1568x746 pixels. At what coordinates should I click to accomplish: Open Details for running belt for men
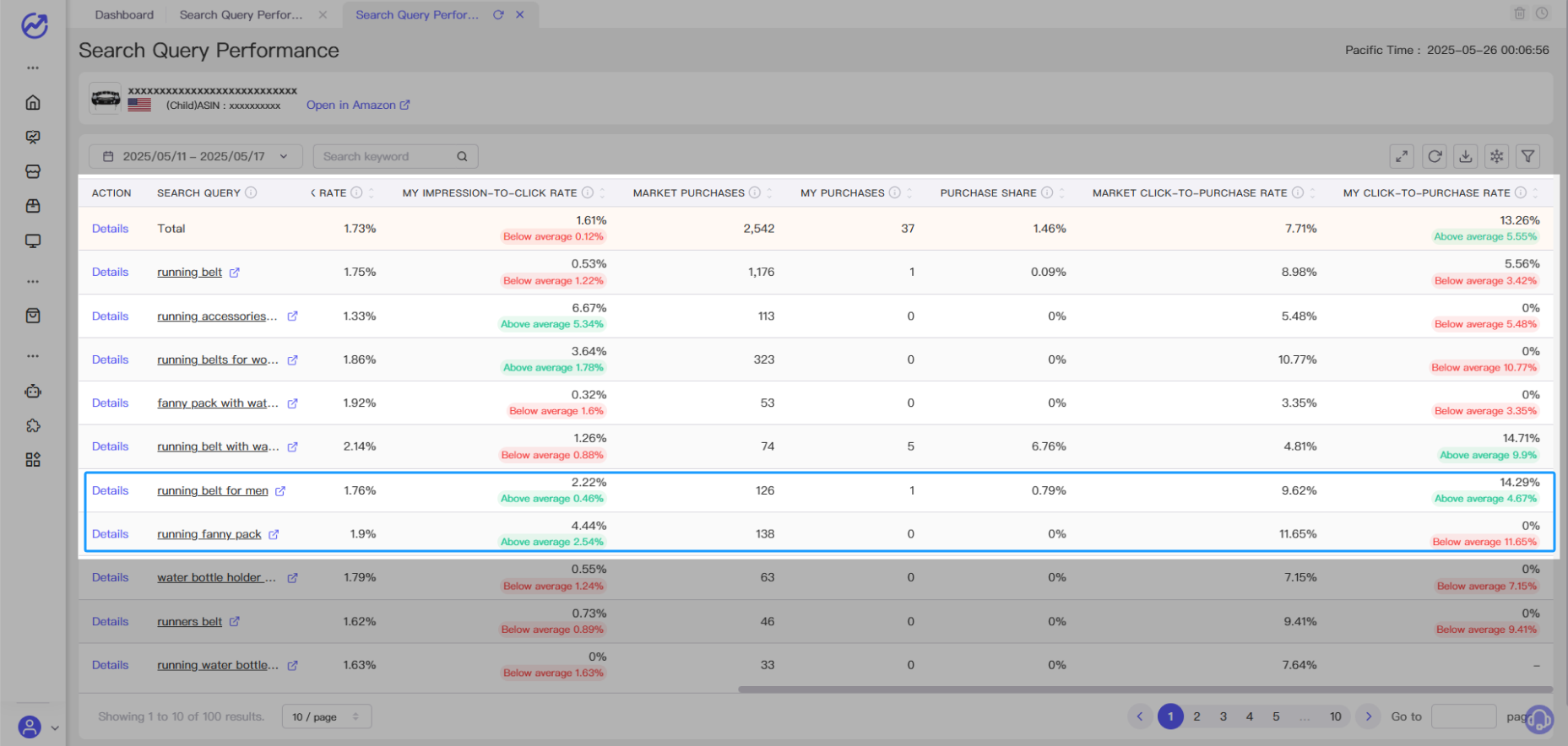click(111, 490)
